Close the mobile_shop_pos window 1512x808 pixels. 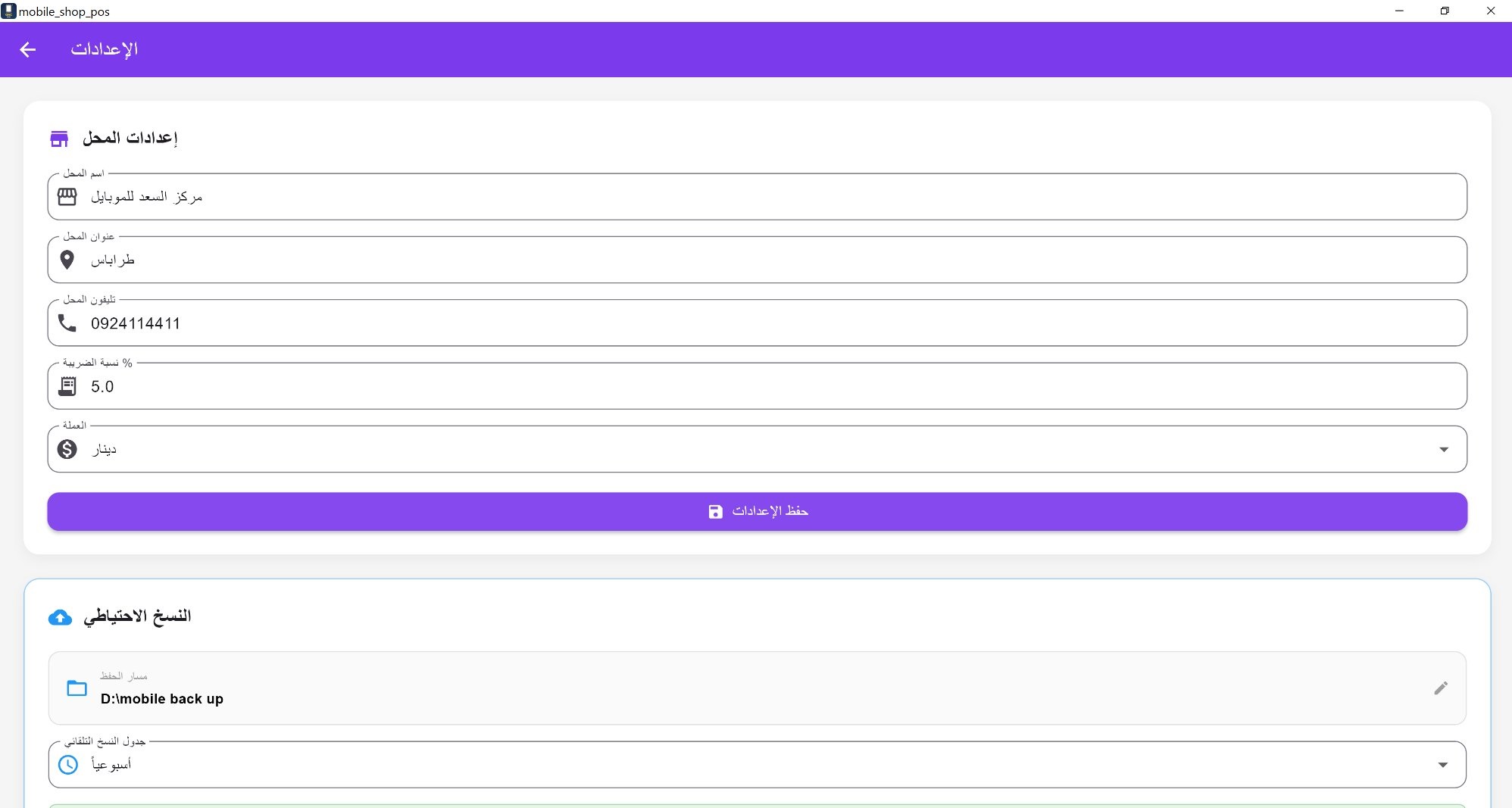(x=1490, y=11)
